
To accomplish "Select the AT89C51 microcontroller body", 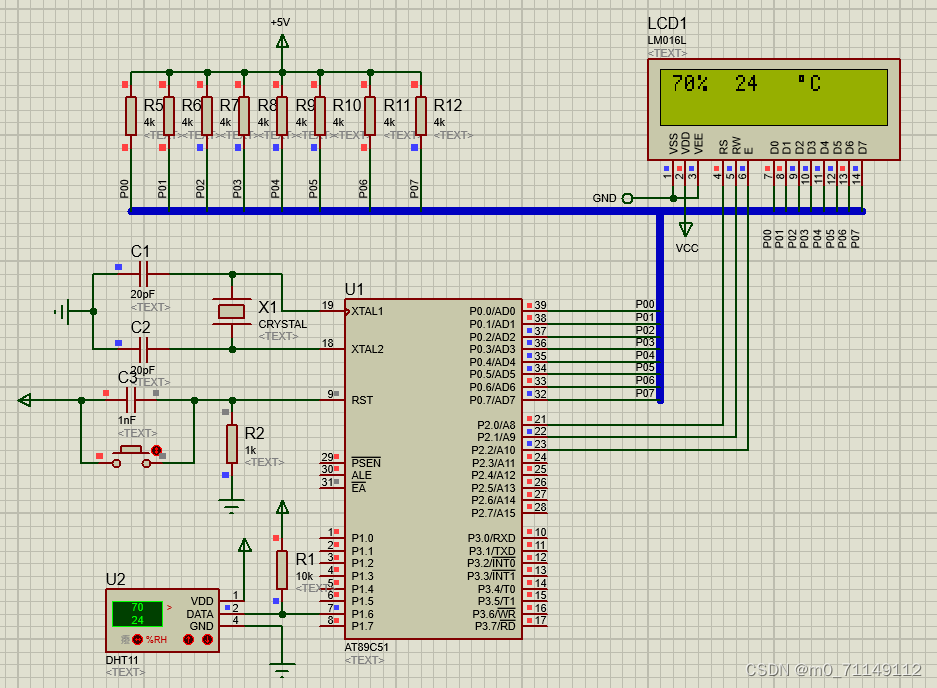I will point(433,469).
